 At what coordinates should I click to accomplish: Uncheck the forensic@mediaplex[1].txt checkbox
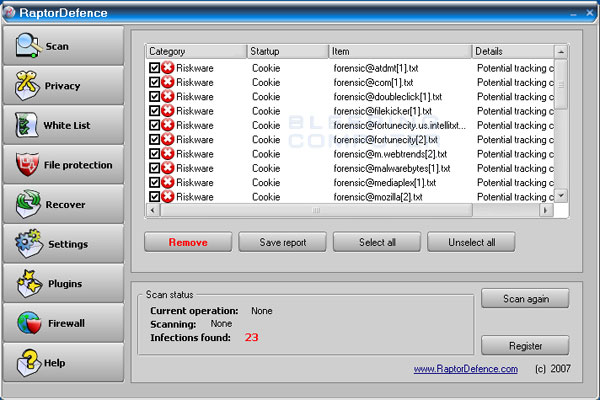click(155, 183)
